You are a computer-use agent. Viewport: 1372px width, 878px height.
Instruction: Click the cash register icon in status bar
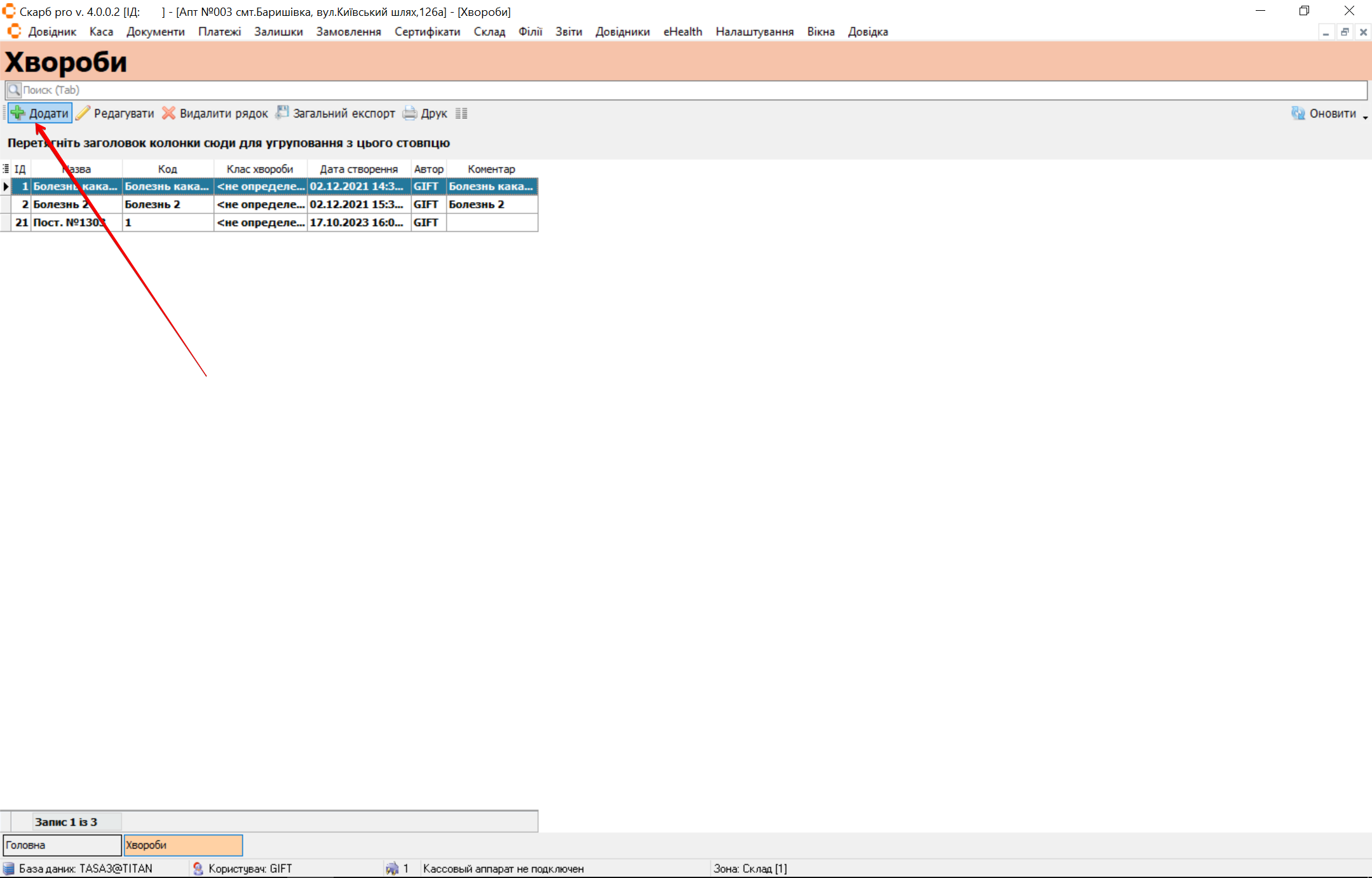(392, 868)
